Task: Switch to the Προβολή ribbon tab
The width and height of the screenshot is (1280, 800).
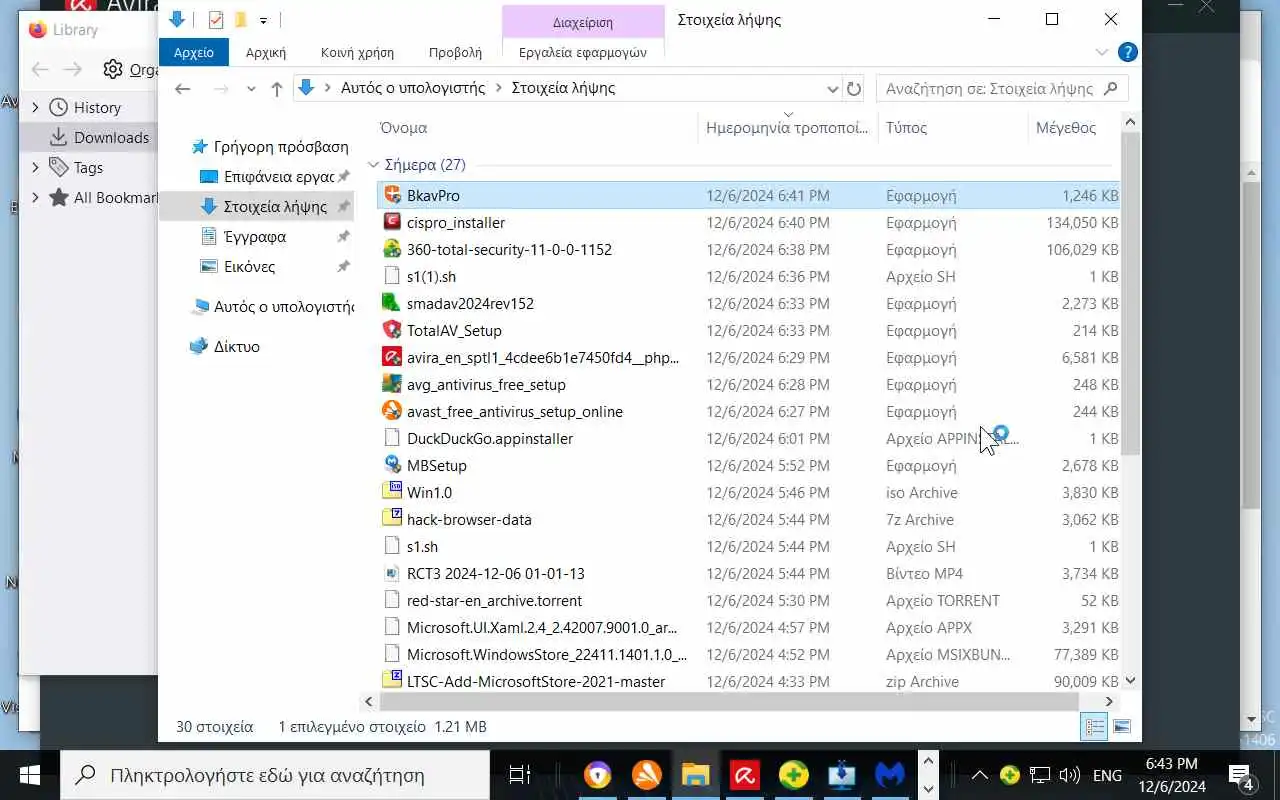Action: pyautogui.click(x=455, y=52)
